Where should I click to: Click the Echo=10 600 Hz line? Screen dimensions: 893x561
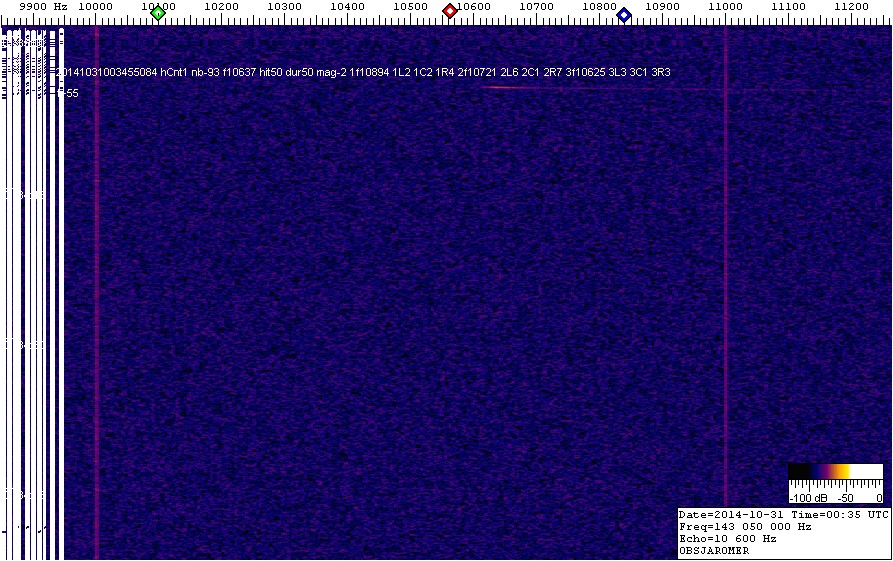click(x=727, y=538)
